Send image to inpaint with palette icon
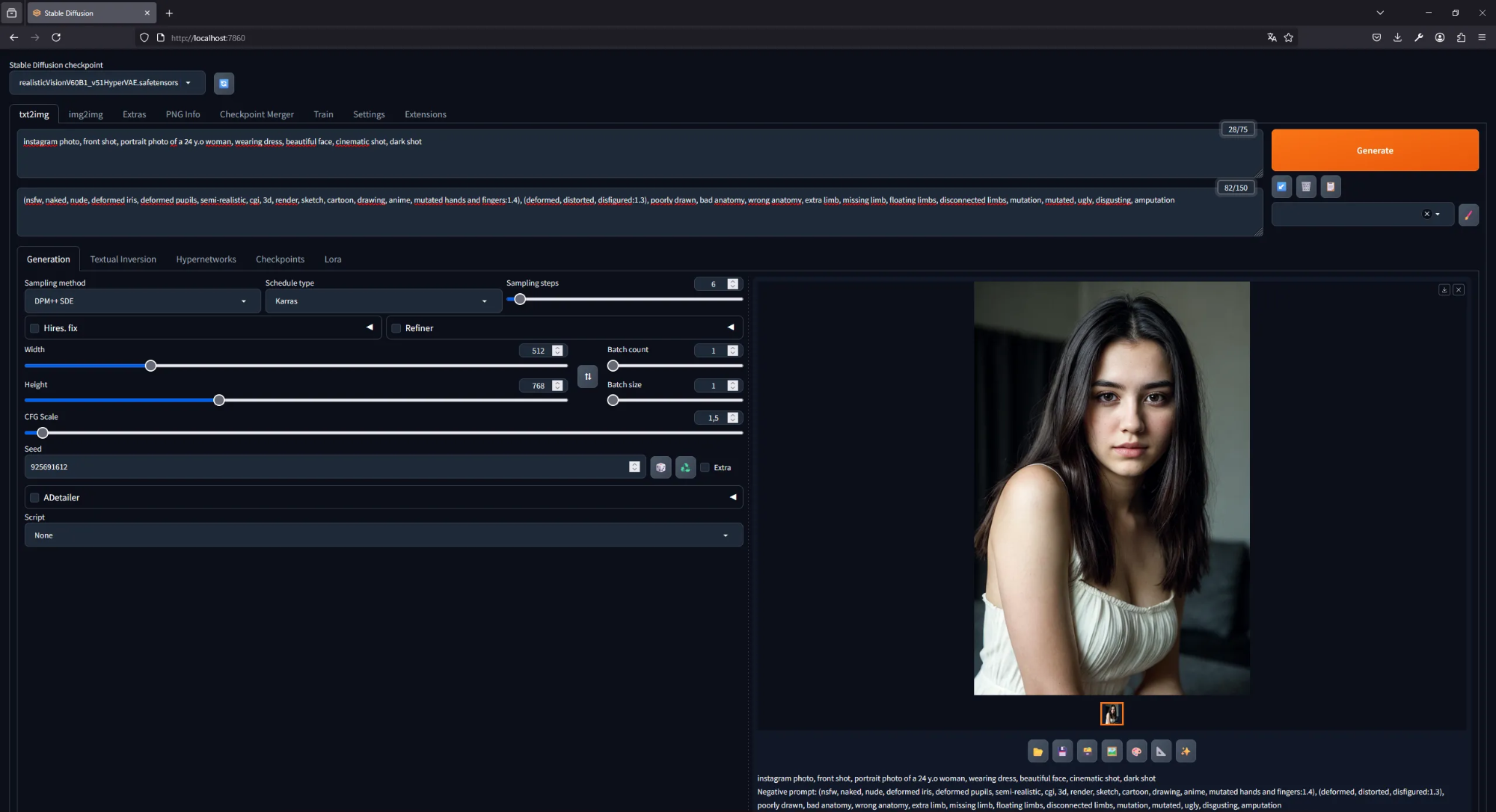This screenshot has height=812, width=1496. click(x=1136, y=751)
